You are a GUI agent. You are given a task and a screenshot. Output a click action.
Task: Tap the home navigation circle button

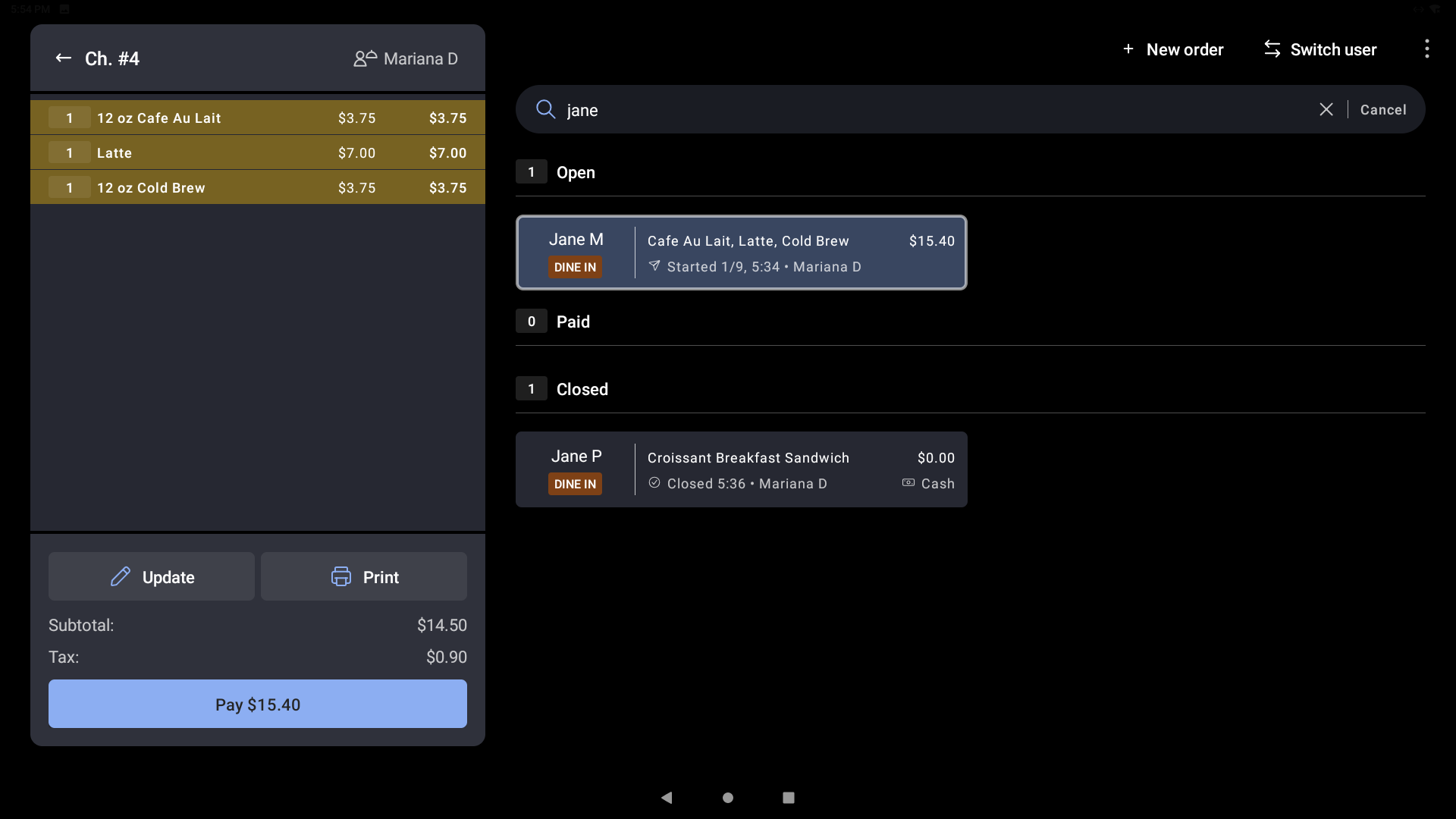[727, 797]
